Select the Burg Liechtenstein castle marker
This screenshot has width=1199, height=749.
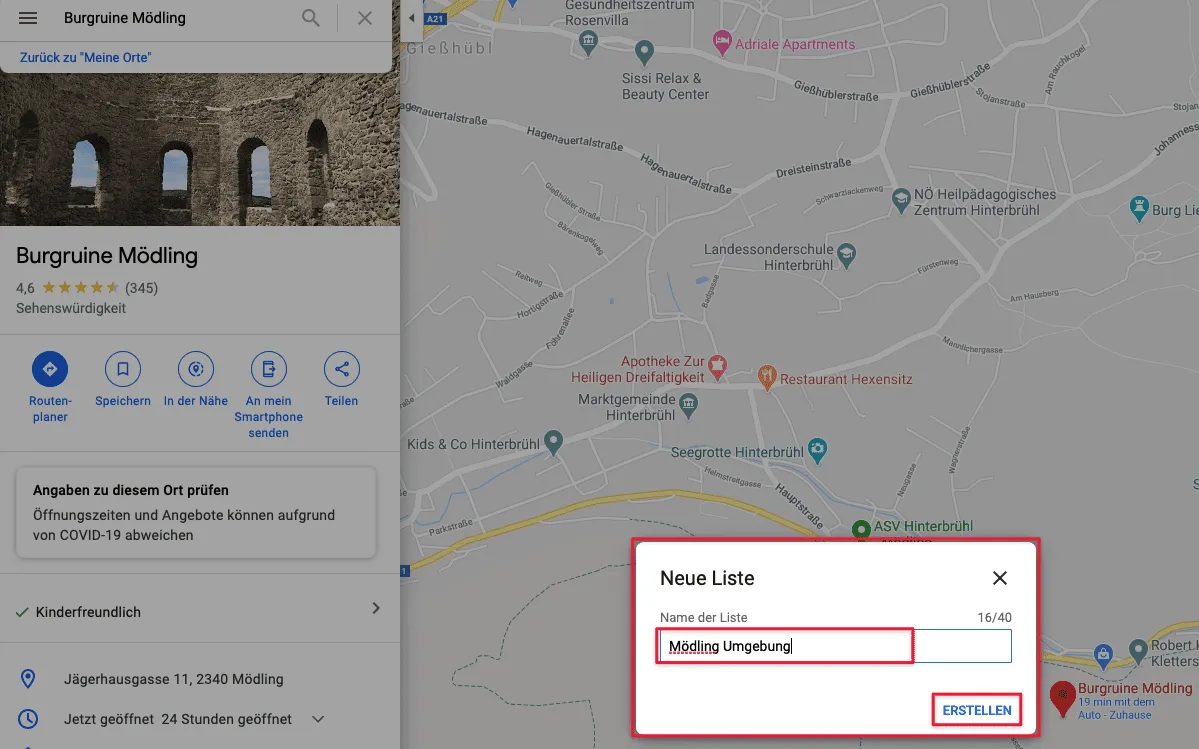pyautogui.click(x=1139, y=208)
